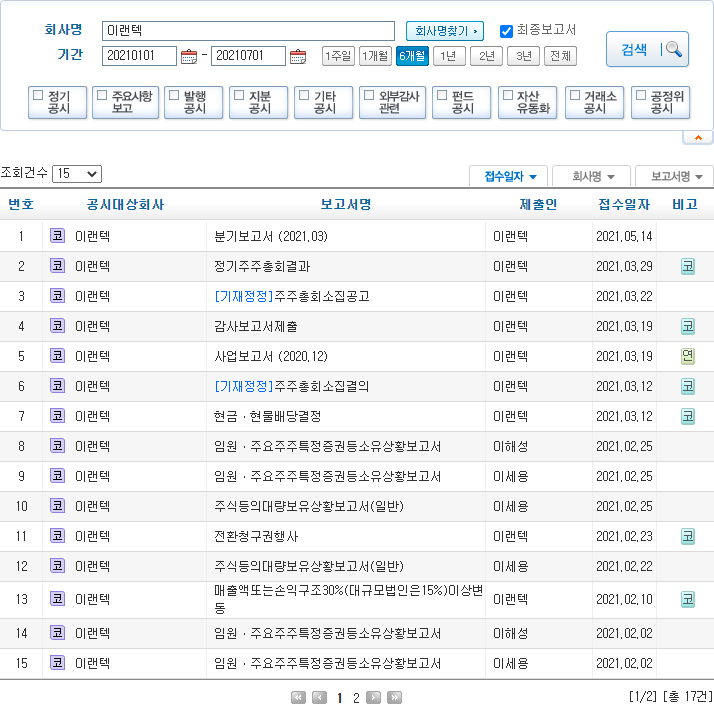This screenshot has height=704, width=714.
Task: Open 주식등의대량보유상황보고서 dated 2021.02.22
Action: tap(309, 566)
